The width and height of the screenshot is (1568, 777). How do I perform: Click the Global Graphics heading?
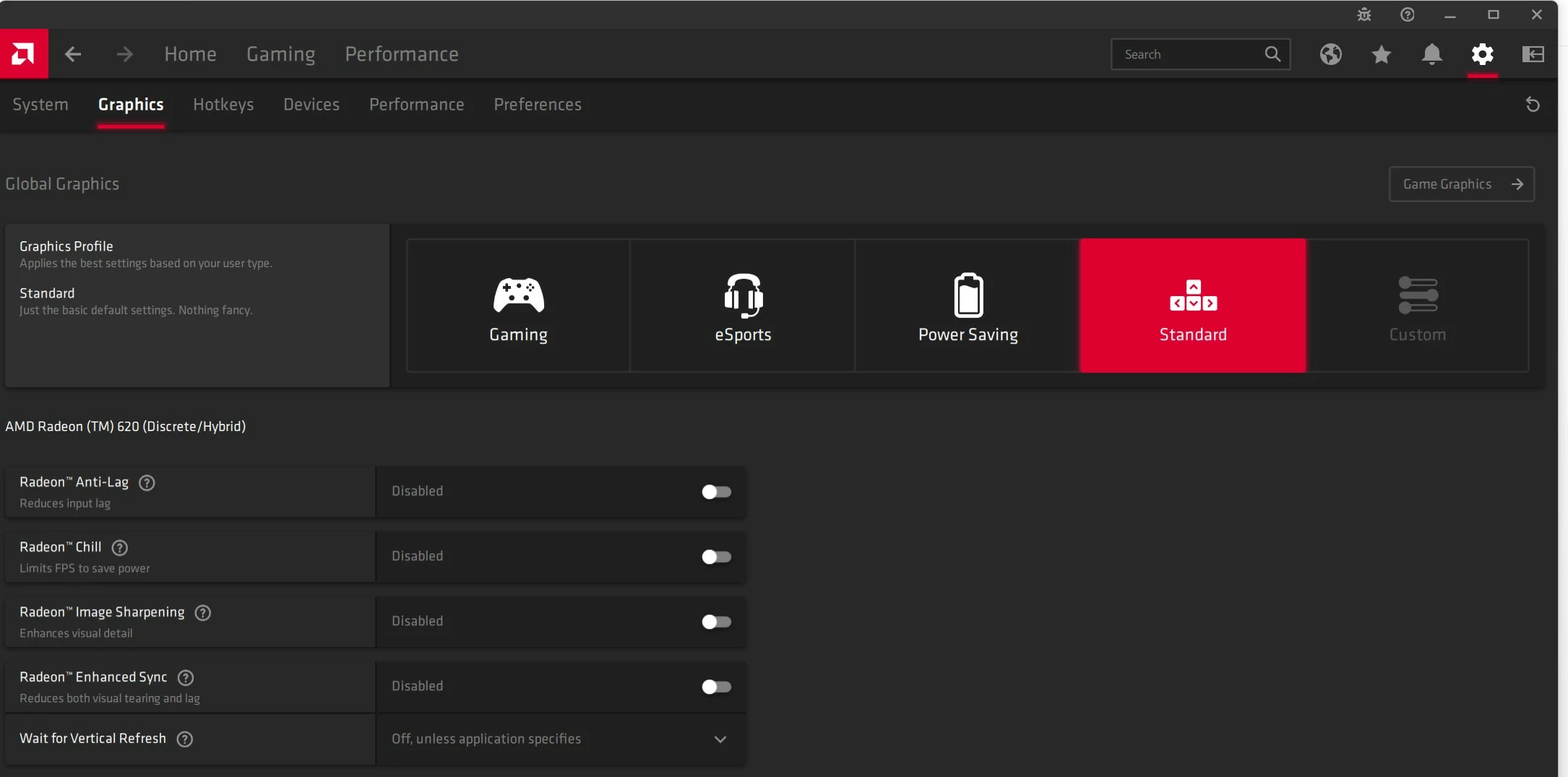(62, 184)
